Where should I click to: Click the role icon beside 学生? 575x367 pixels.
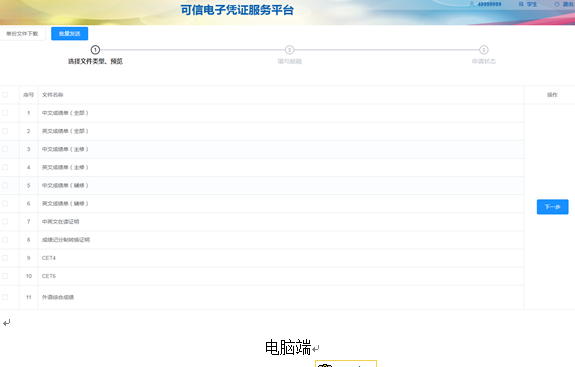pyautogui.click(x=521, y=4)
